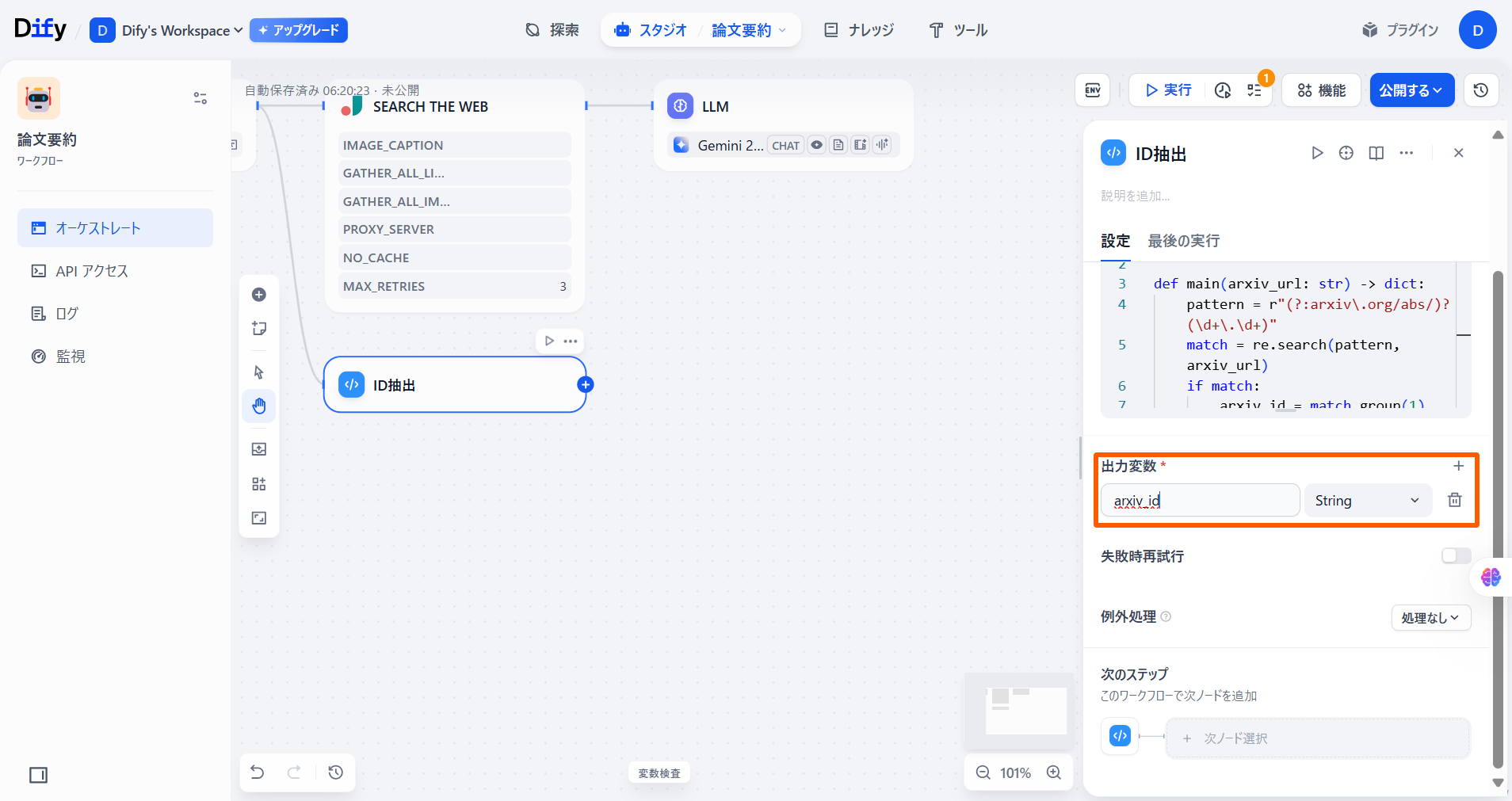Run the ID抽出 step play icon
The image size is (1512, 801).
point(1317,153)
